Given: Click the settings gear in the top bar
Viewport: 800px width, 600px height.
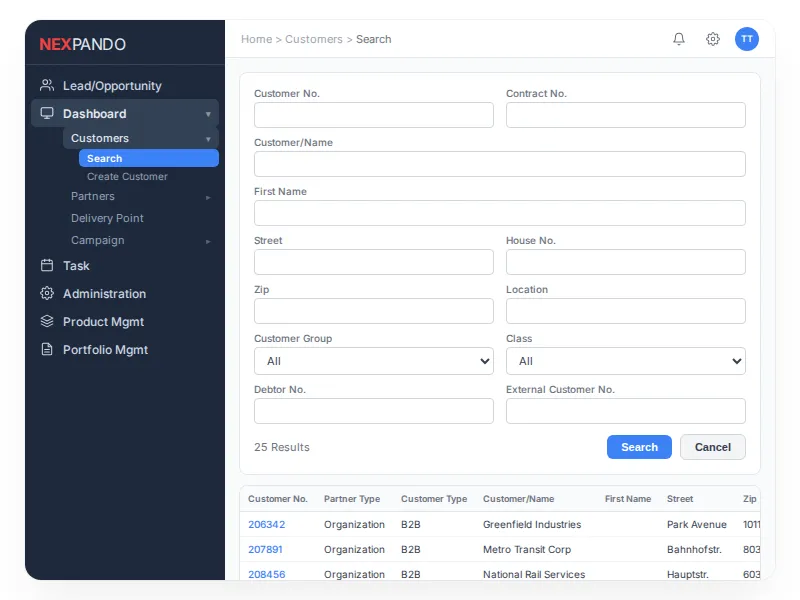Looking at the screenshot, I should click(x=712, y=39).
